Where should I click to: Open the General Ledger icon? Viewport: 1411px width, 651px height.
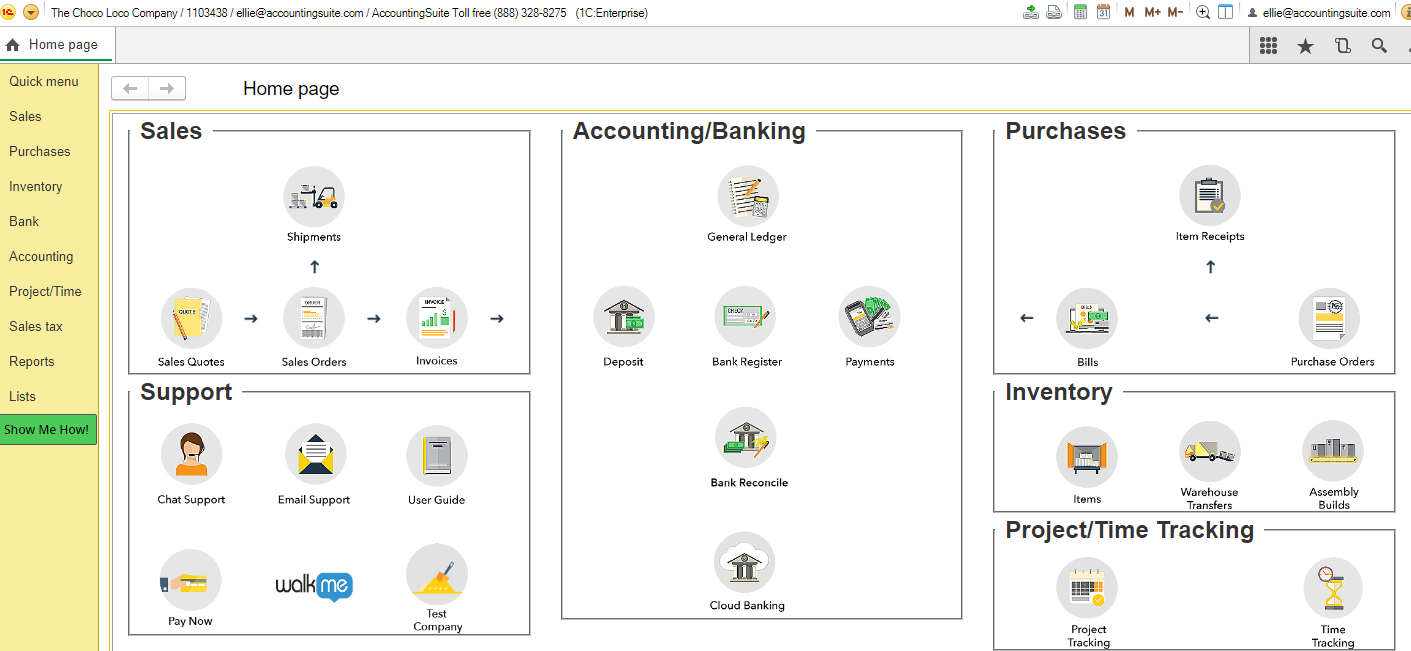point(747,197)
